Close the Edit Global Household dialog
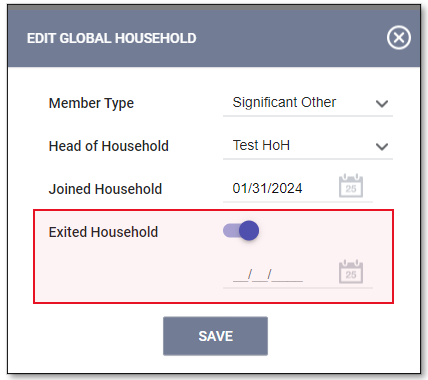428x380 pixels. click(399, 38)
